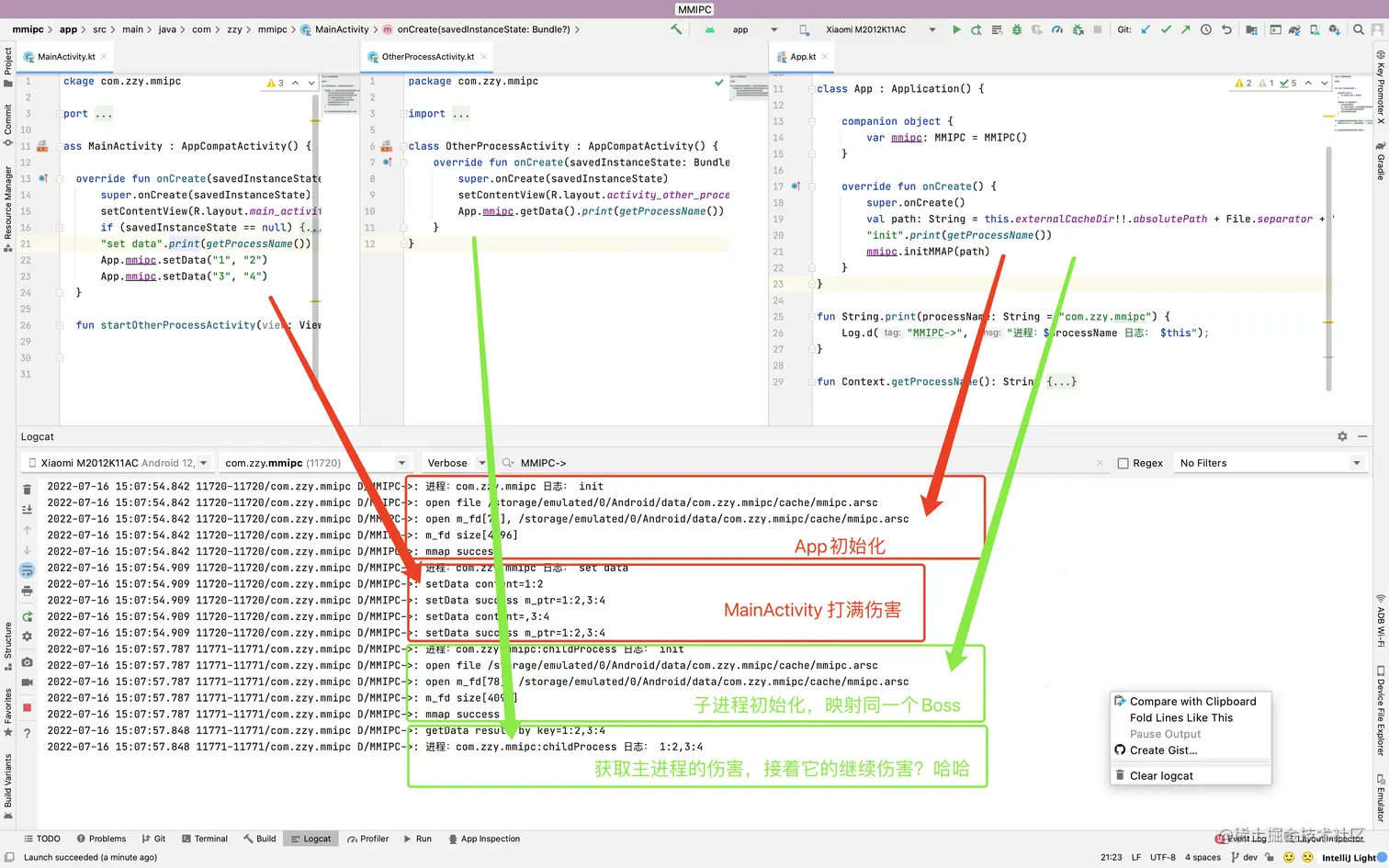This screenshot has width=1389, height=868.
Task: Click the Search Everywhere magnifier icon
Action: pos(1359,29)
